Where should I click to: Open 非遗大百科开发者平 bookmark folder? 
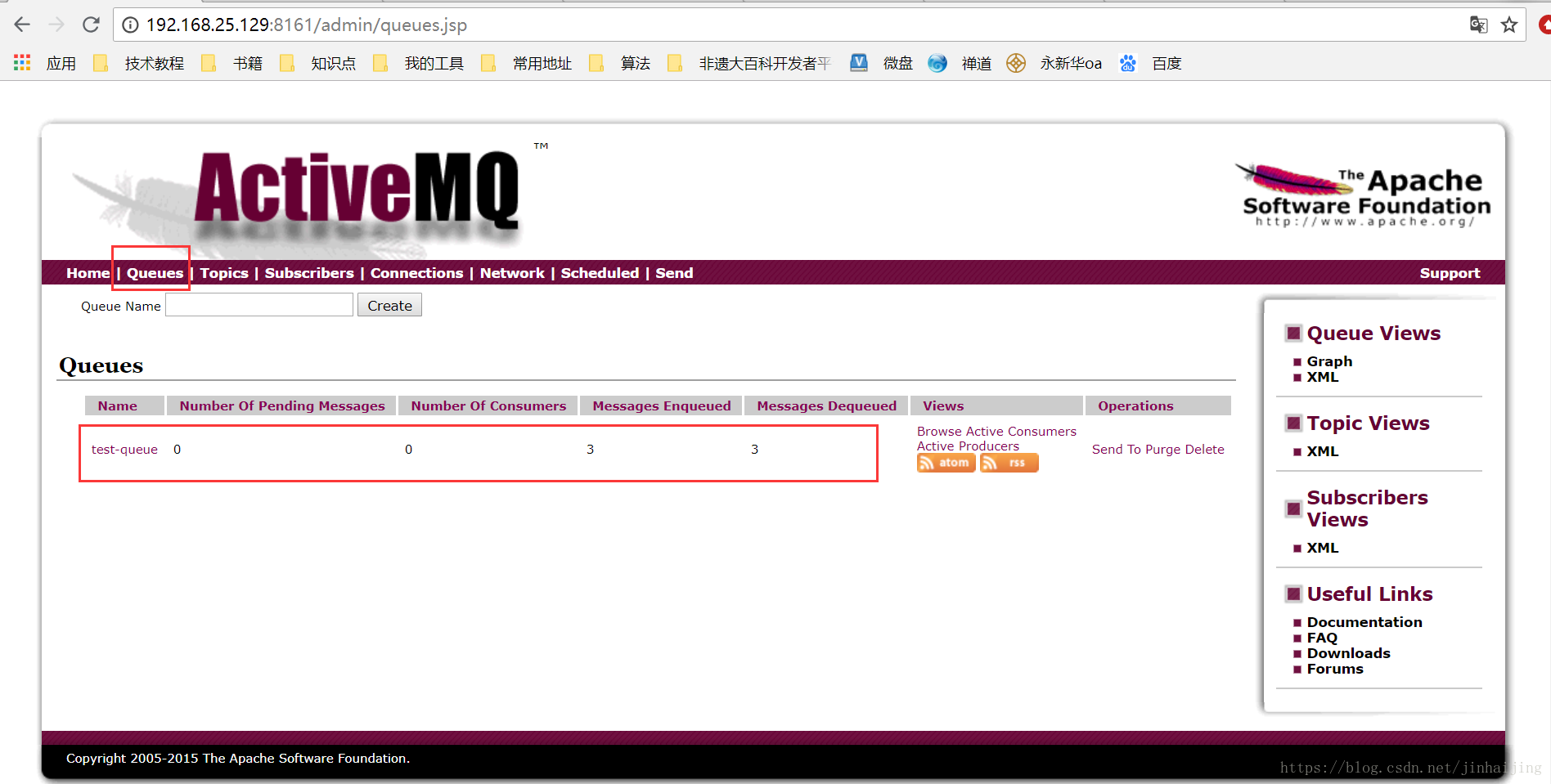(x=749, y=63)
